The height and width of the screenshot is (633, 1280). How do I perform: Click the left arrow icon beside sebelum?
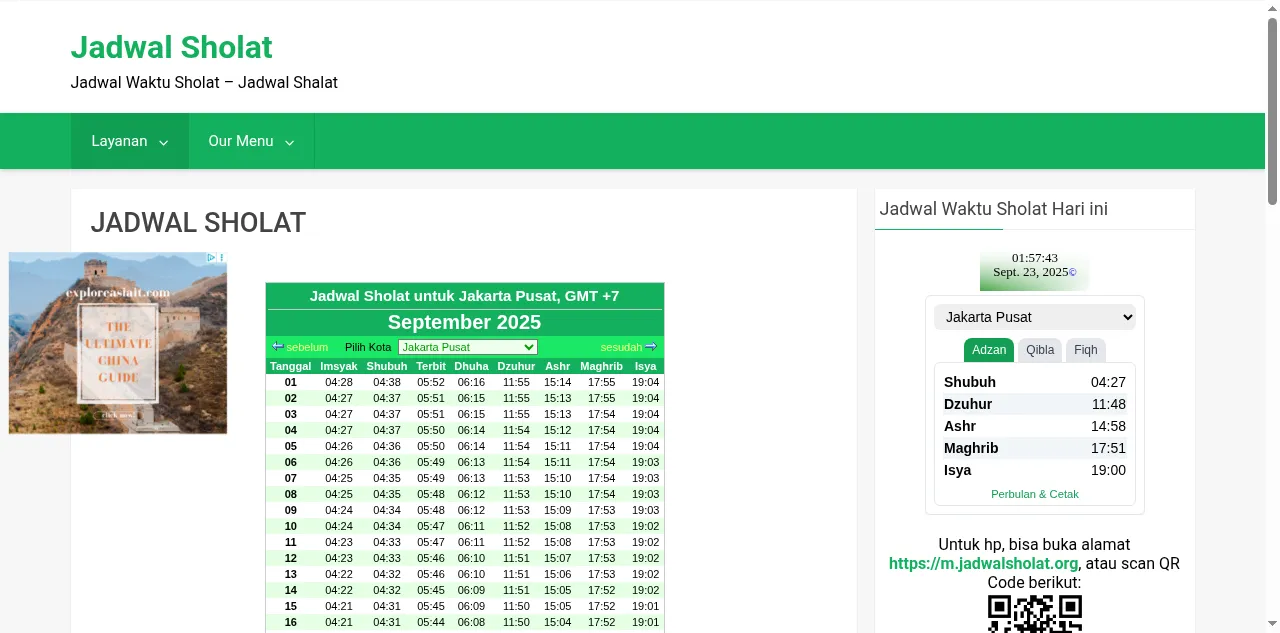pyautogui.click(x=278, y=347)
